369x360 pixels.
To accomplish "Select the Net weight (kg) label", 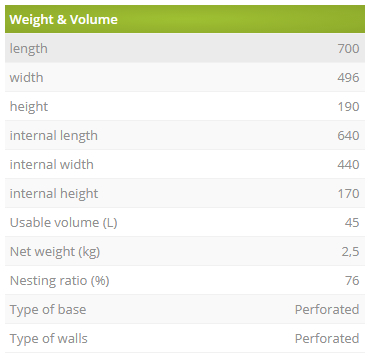I will tap(55, 252).
